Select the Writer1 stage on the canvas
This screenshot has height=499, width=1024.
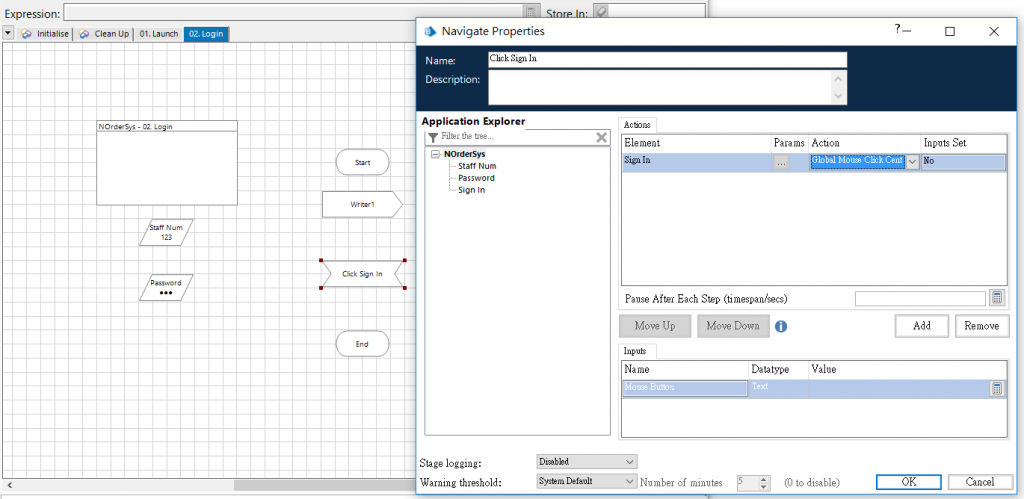[x=362, y=204]
